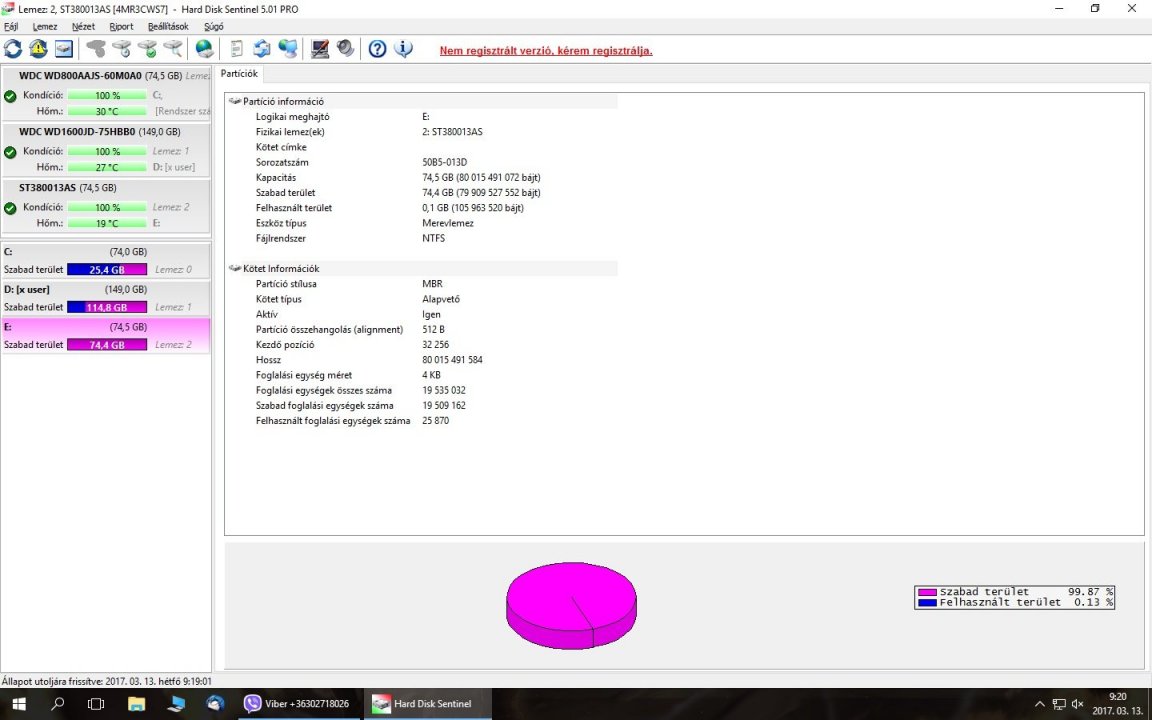
Task: Click the muted volume tray icon
Action: click(1078, 704)
